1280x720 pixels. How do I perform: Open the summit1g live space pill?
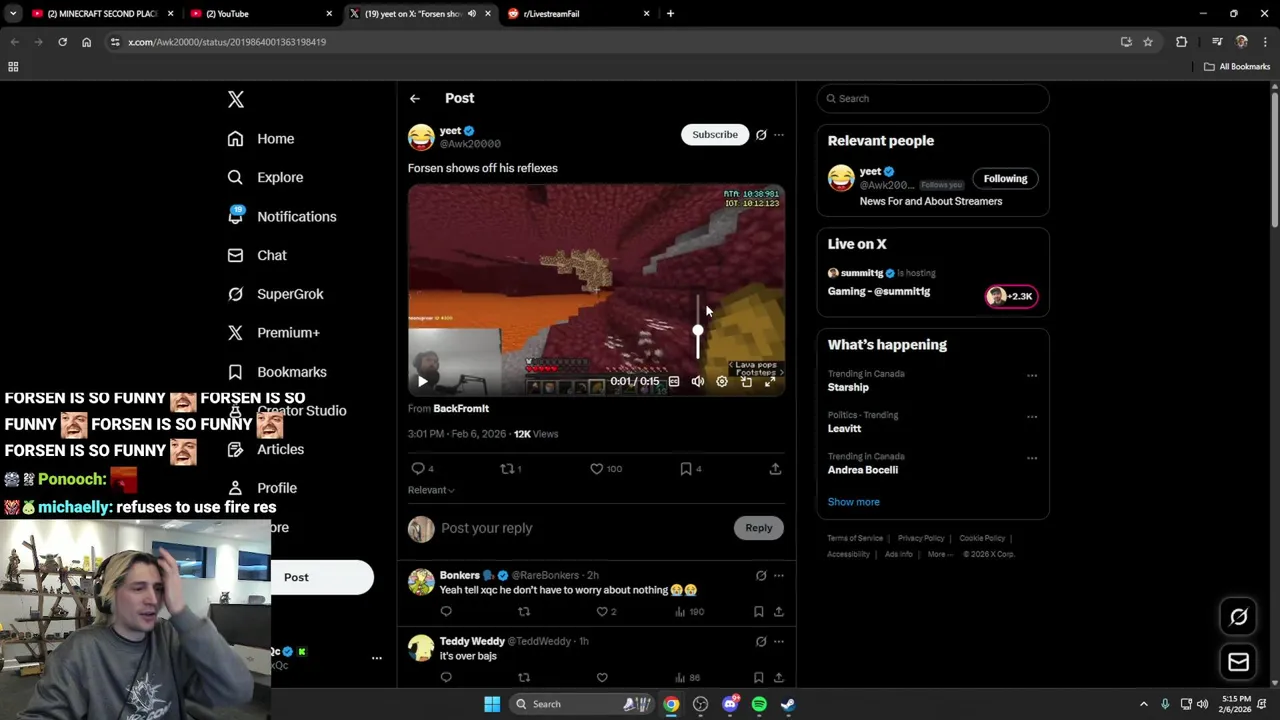coord(1011,296)
